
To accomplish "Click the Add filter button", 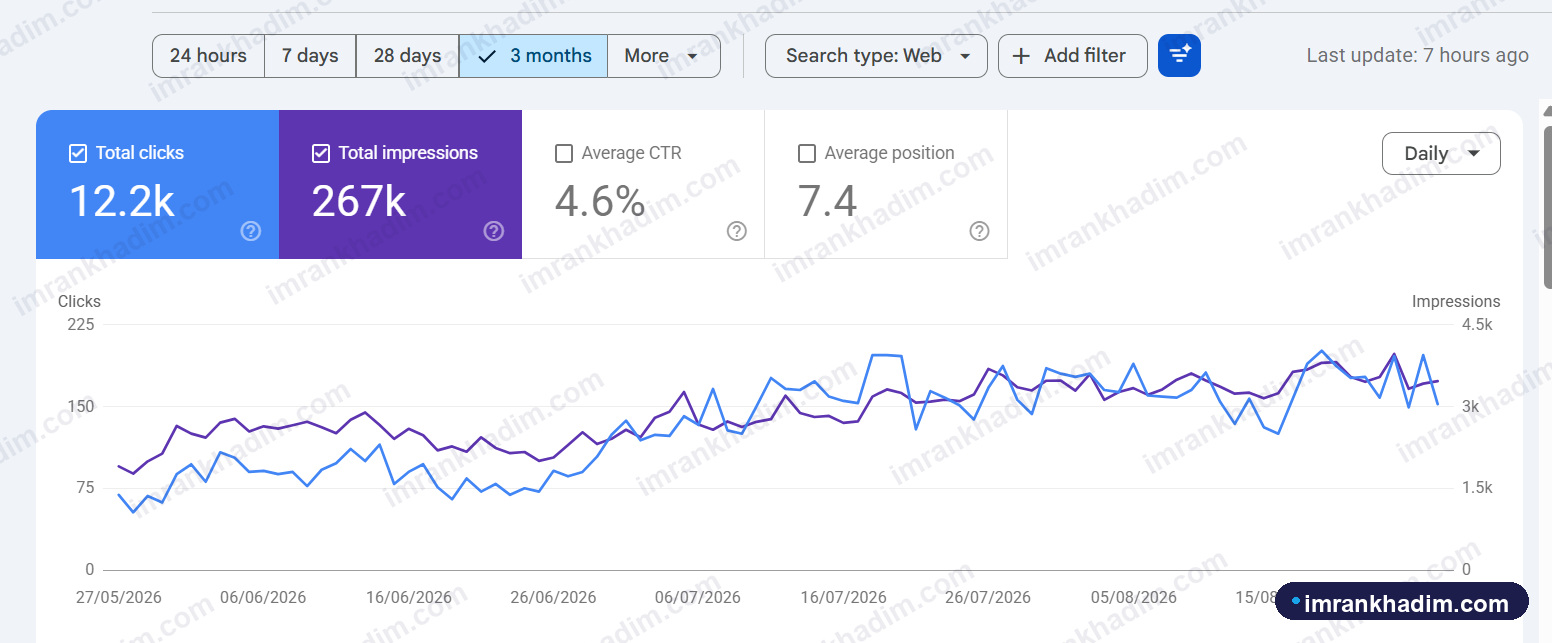I will (x=1072, y=56).
